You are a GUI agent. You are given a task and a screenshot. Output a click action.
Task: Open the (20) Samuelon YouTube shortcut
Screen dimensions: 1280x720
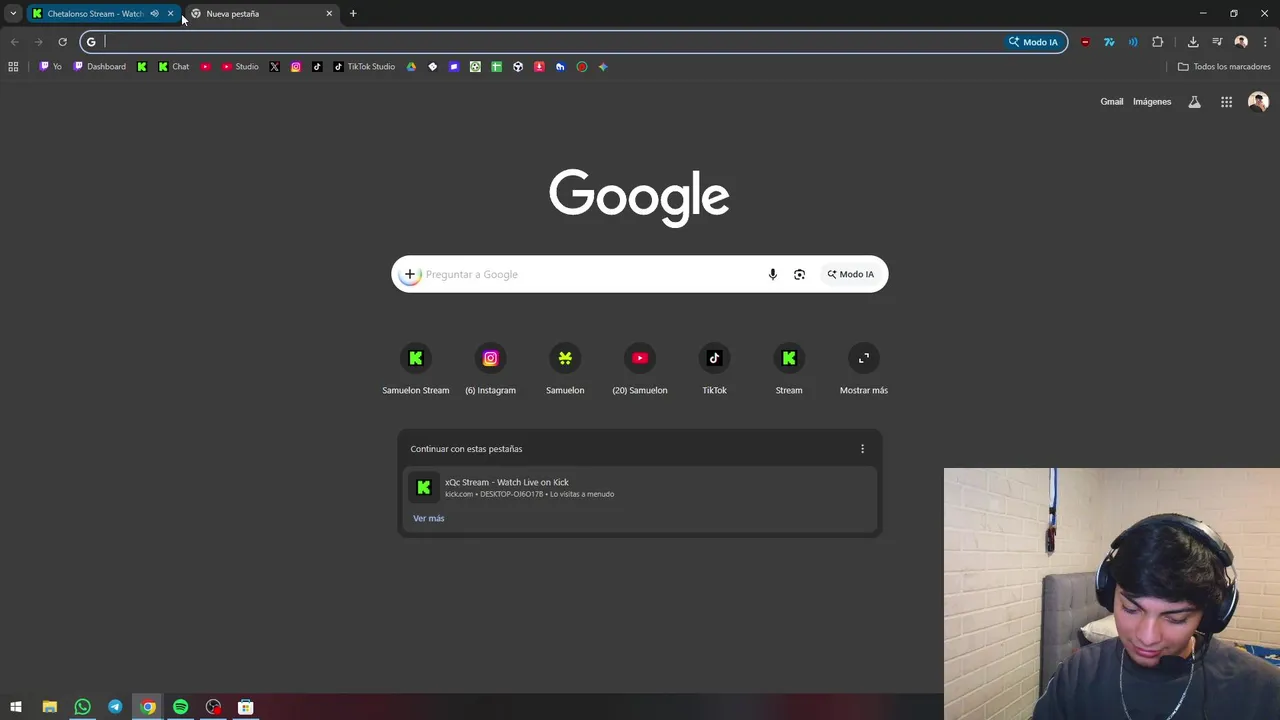pyautogui.click(x=640, y=369)
